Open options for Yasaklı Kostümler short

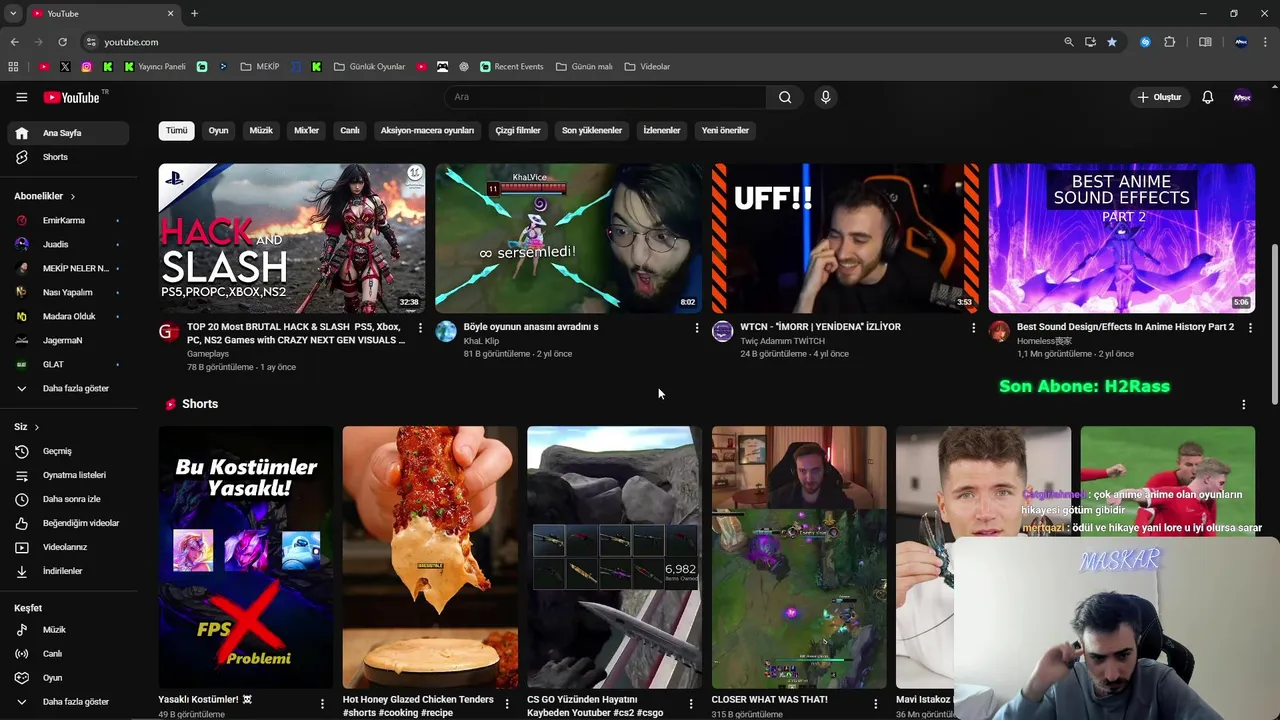322,704
